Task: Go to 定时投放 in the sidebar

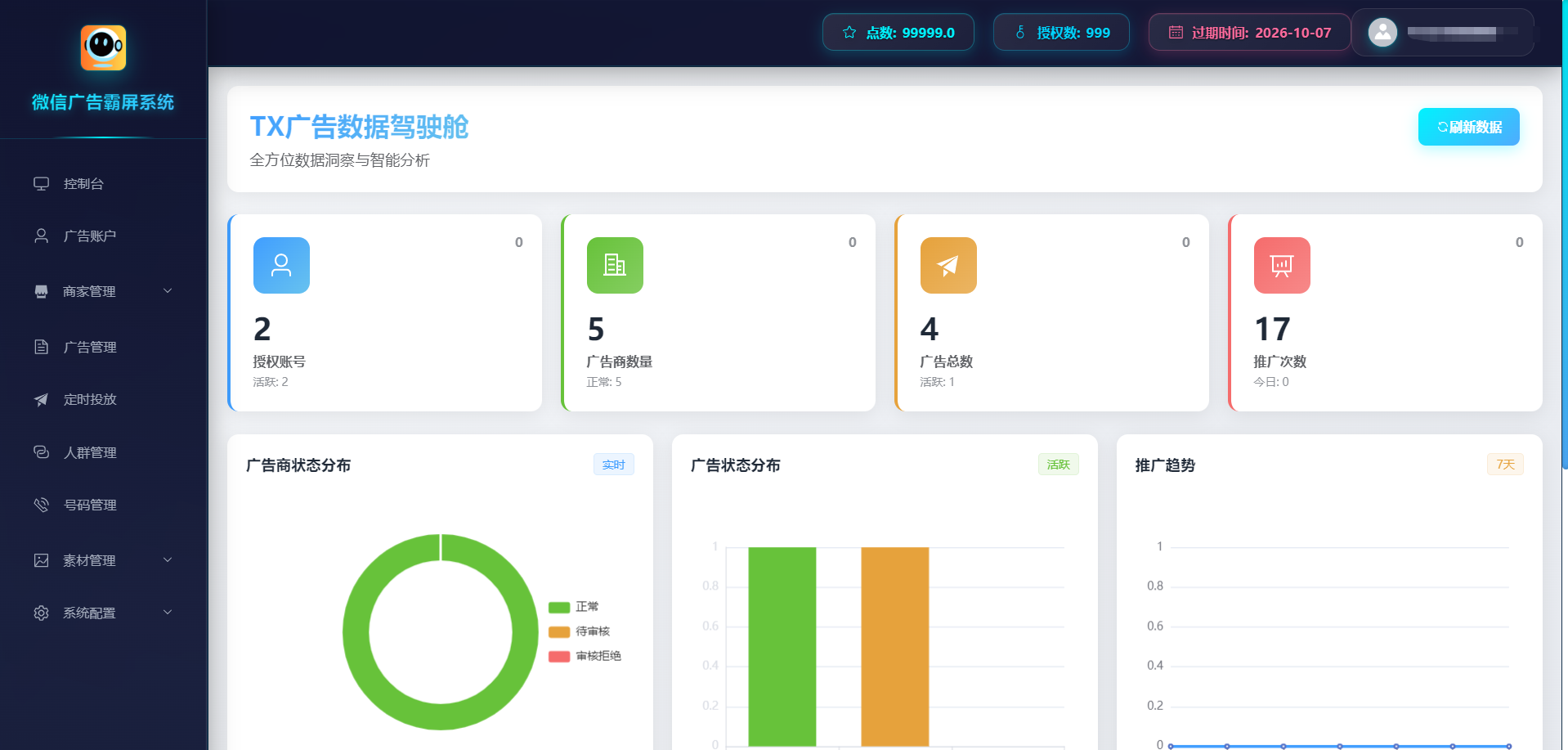Action: [90, 399]
